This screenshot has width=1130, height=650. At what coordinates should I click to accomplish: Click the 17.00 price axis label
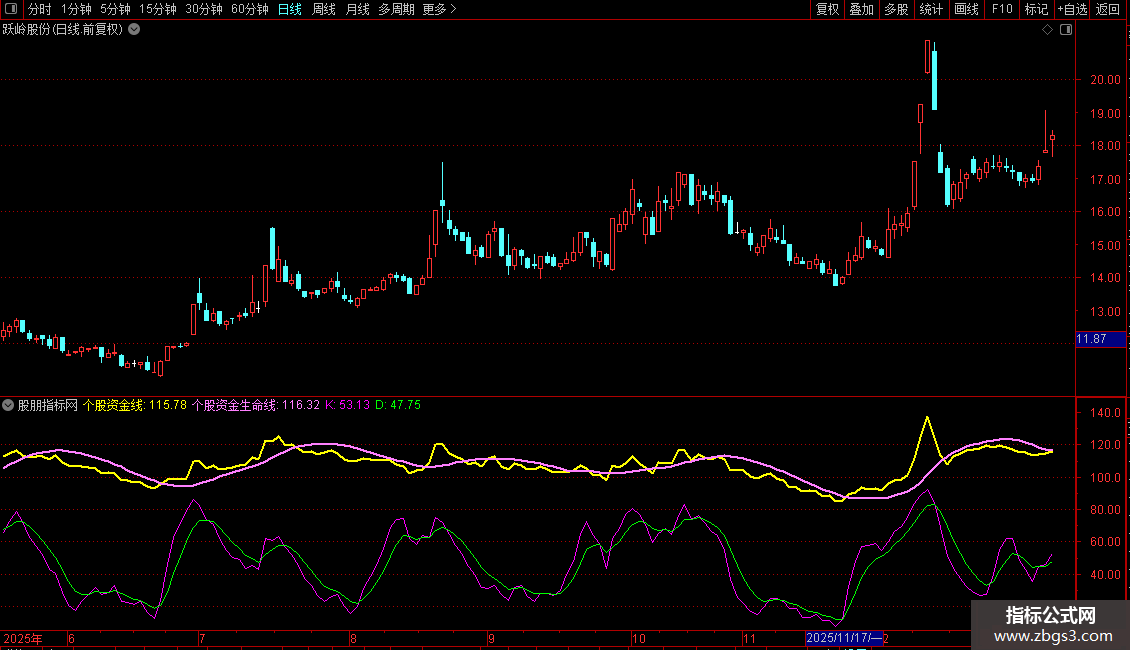pos(1105,179)
